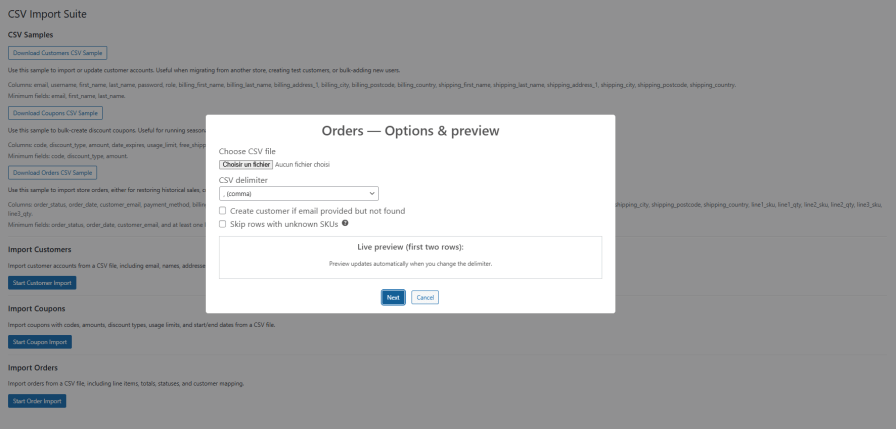The width and height of the screenshot is (896, 429).
Task: Start the order import
Action: pos(37,401)
